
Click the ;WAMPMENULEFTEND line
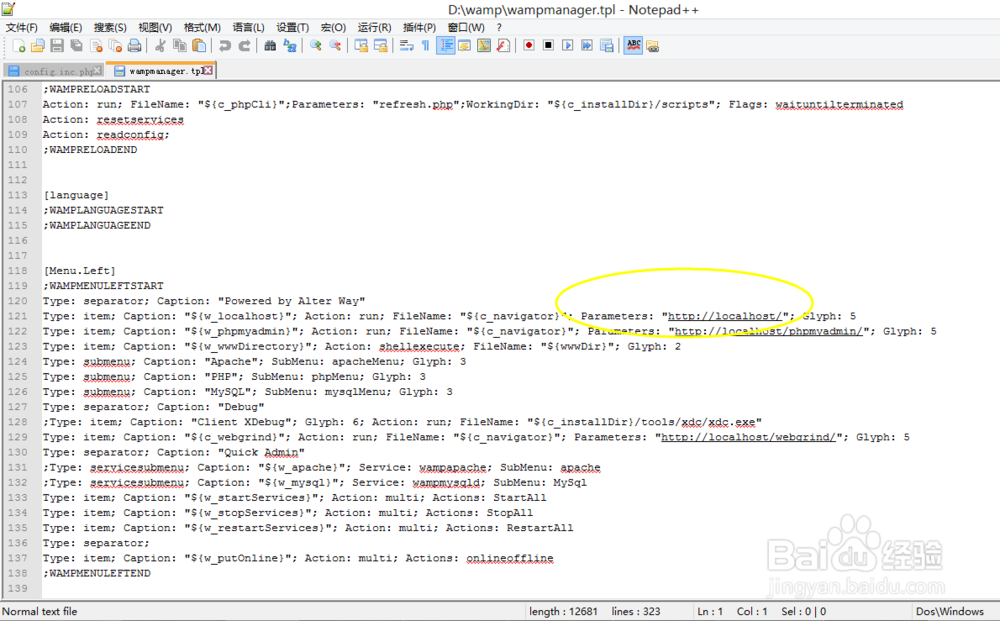96,573
